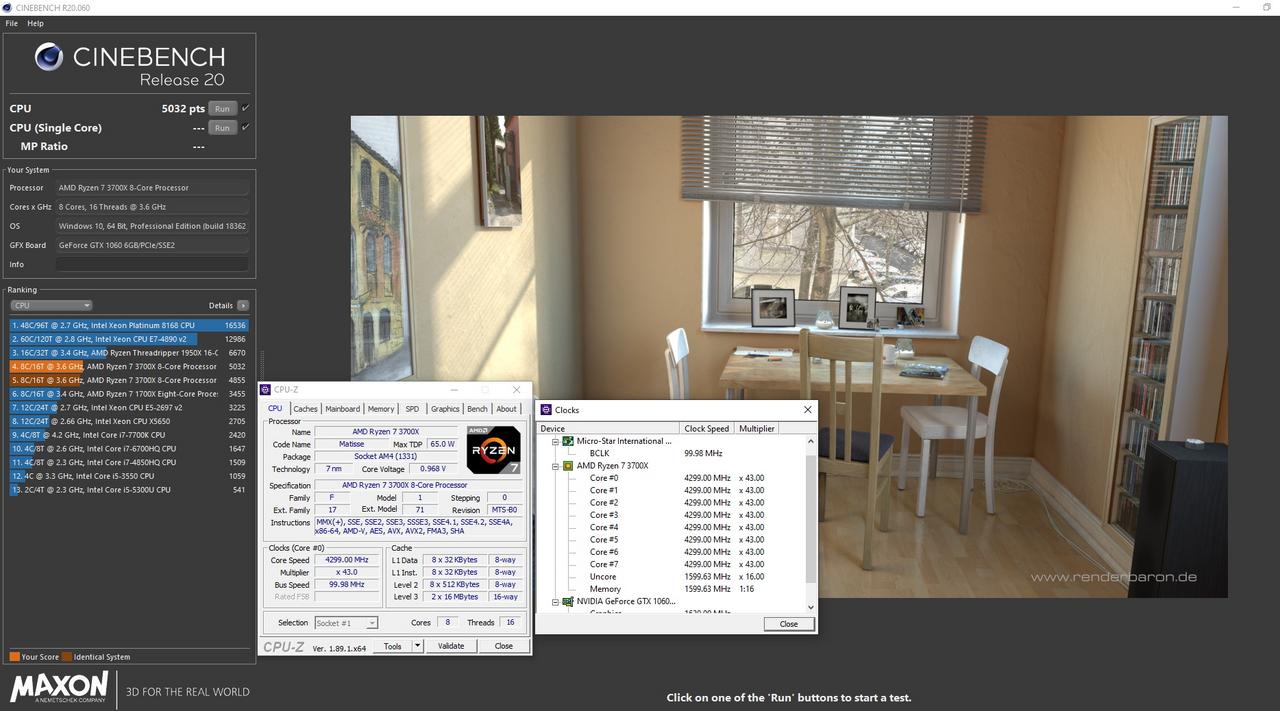The image size is (1280, 711).
Task: Select Intel Xeon Platinum 8168 ranking row
Action: (x=129, y=325)
